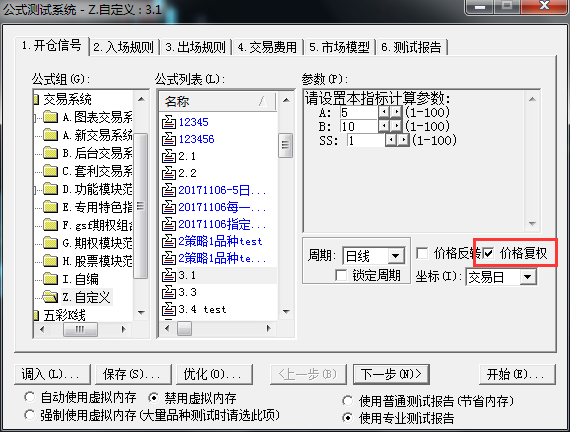The width and height of the screenshot is (570, 432).
Task: Switch to the 5.市场模型 tab
Action: pyautogui.click(x=340, y=47)
